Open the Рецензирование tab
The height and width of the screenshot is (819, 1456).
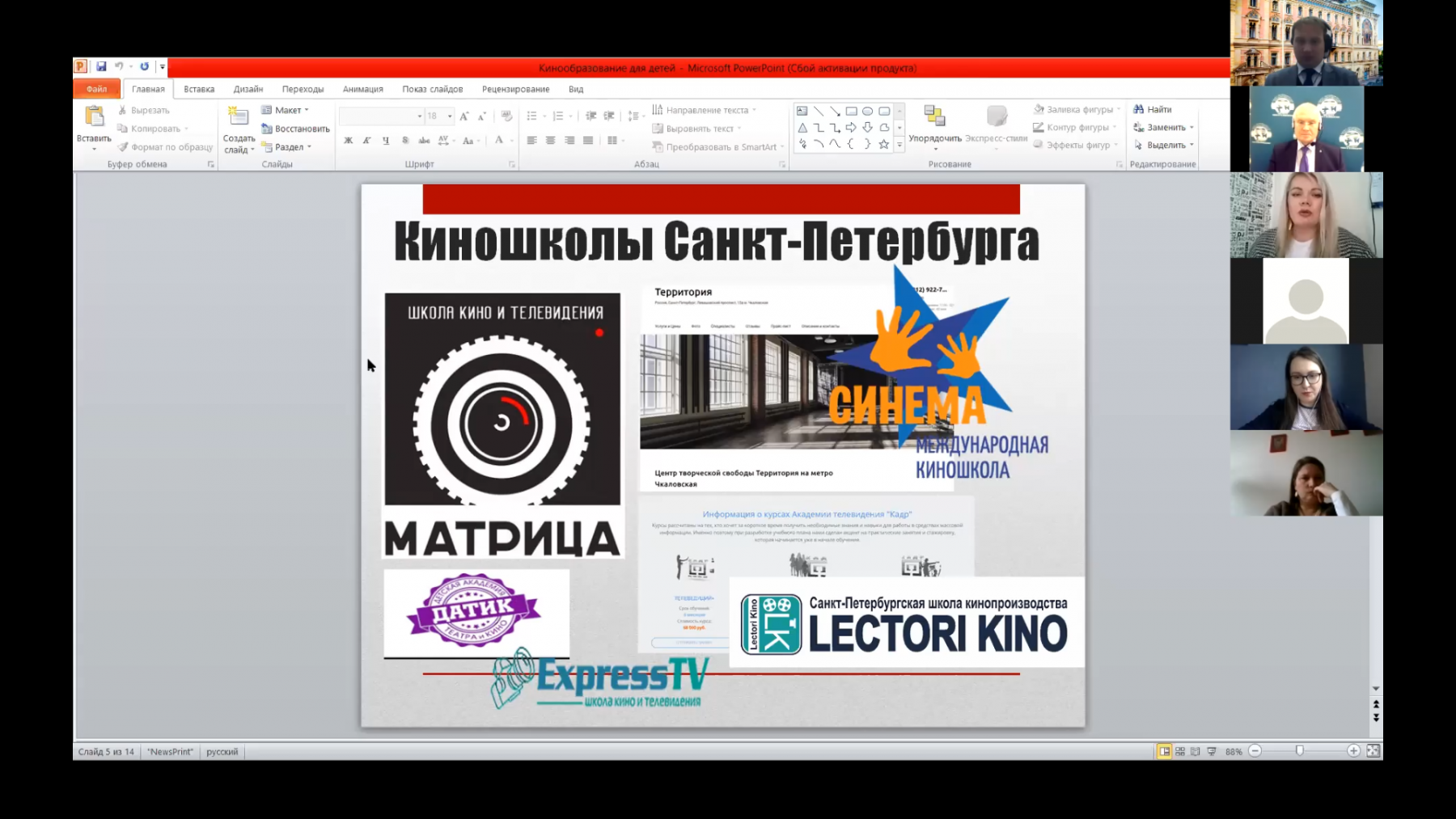[516, 89]
